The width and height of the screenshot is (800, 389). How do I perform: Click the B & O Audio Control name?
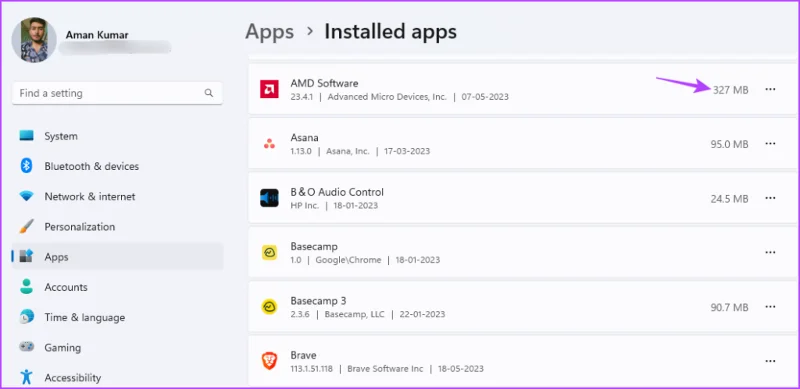pos(337,192)
